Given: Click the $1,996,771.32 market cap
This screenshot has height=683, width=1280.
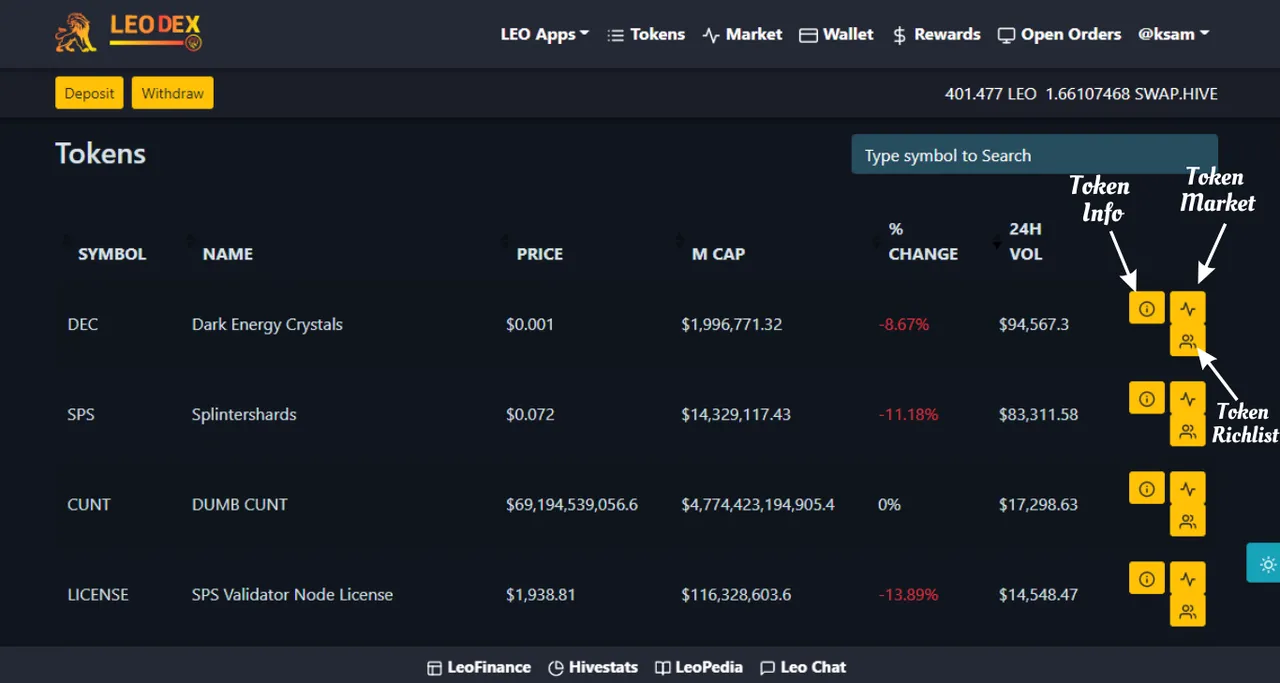Looking at the screenshot, I should point(731,324).
